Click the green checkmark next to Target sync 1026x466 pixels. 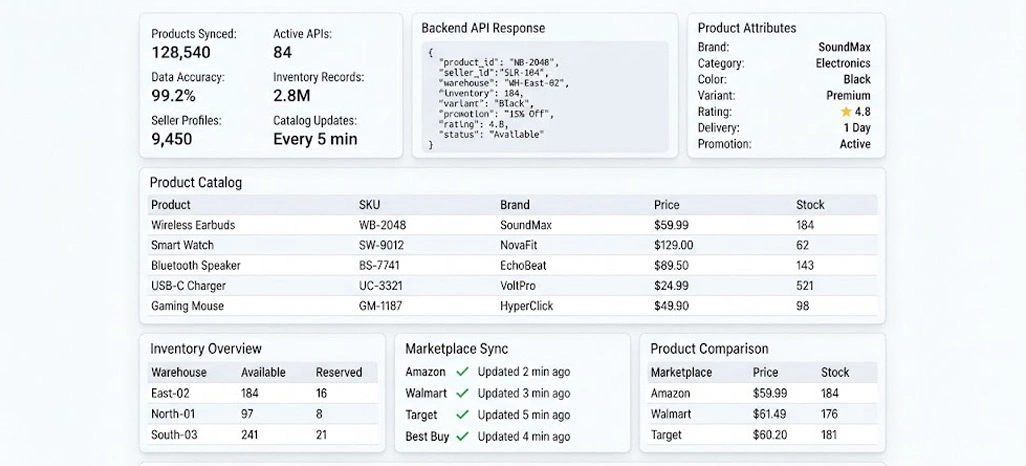(x=463, y=415)
